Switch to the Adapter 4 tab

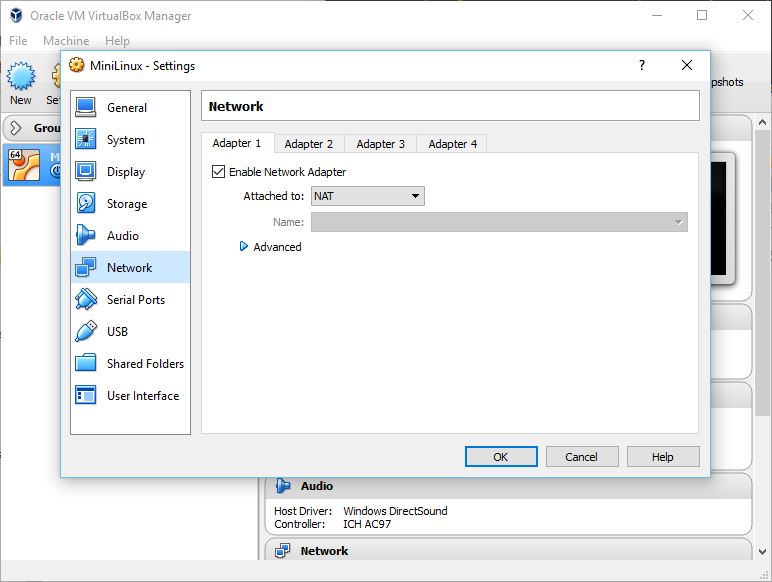pyautogui.click(x=452, y=144)
